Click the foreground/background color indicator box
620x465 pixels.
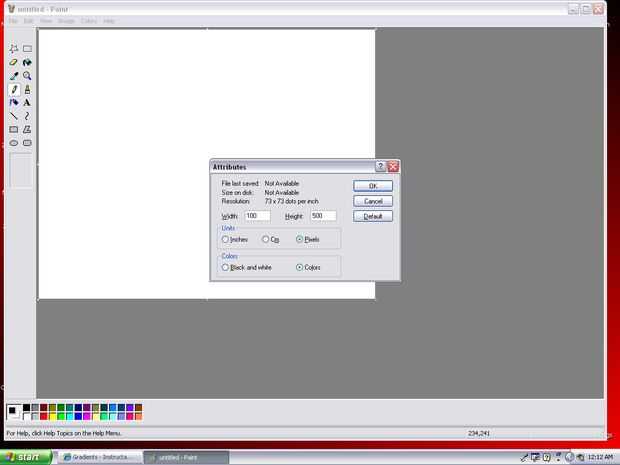coord(14,412)
